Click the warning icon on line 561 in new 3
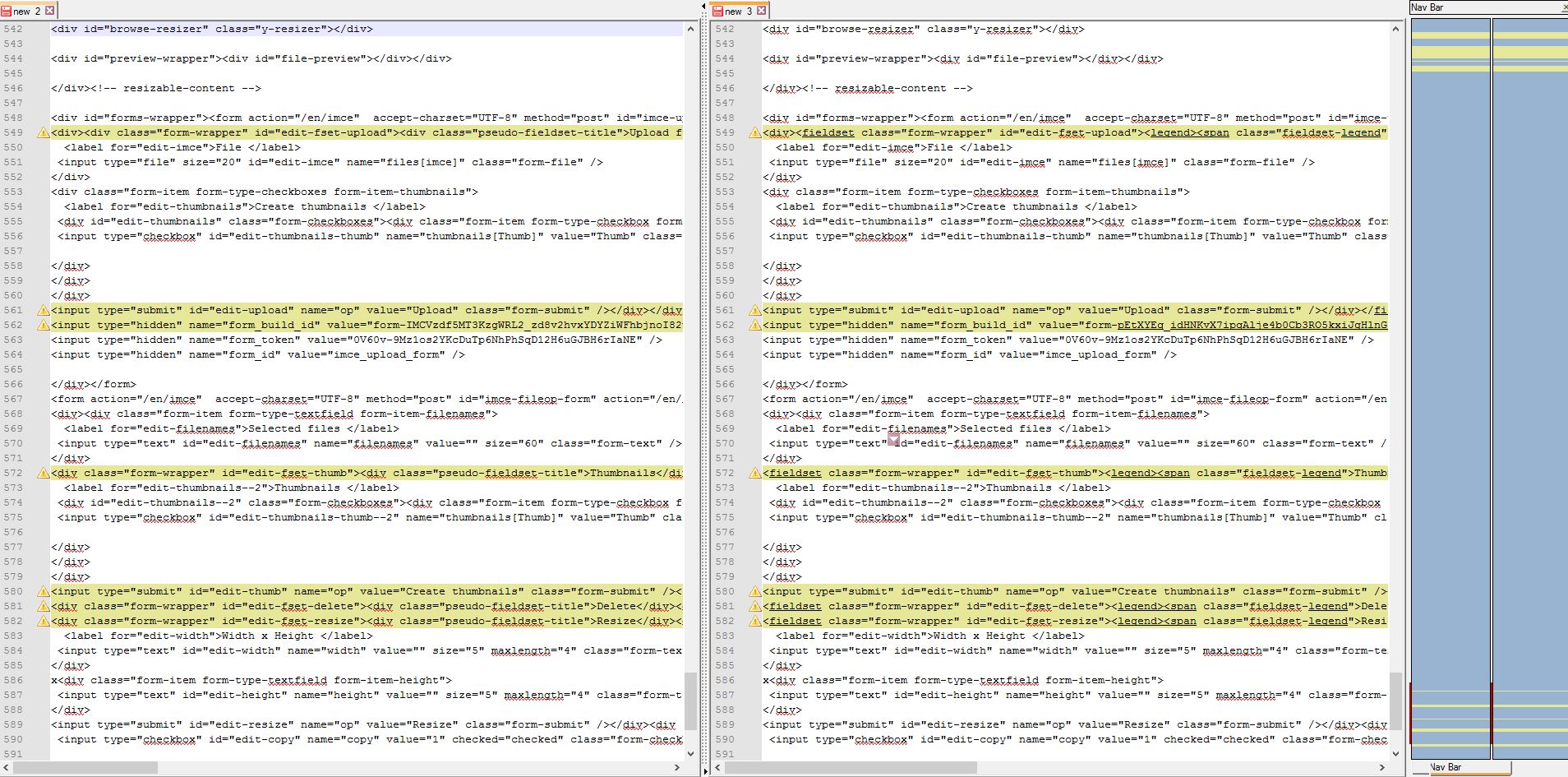 coord(754,310)
